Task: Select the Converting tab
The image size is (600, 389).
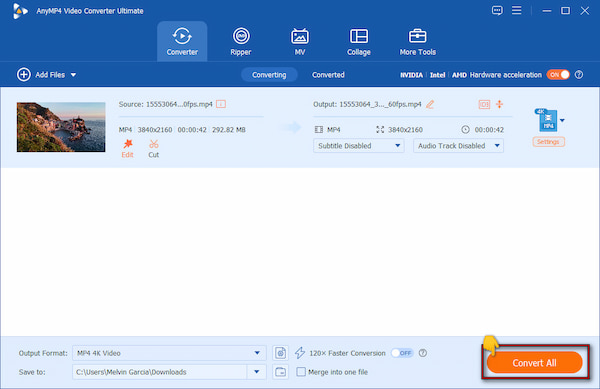Action: [269, 75]
